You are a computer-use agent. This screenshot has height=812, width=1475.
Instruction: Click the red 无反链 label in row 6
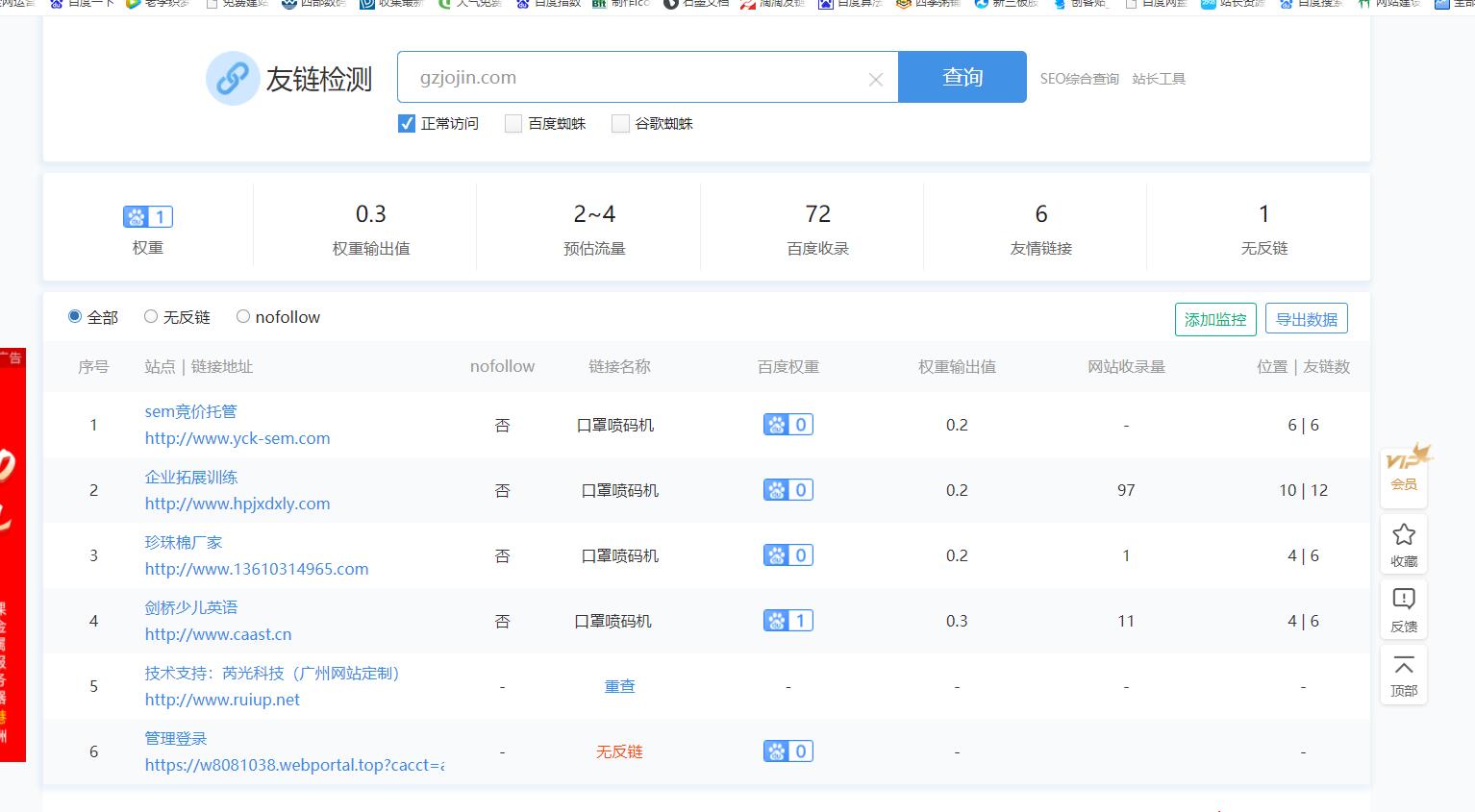pyautogui.click(x=619, y=751)
